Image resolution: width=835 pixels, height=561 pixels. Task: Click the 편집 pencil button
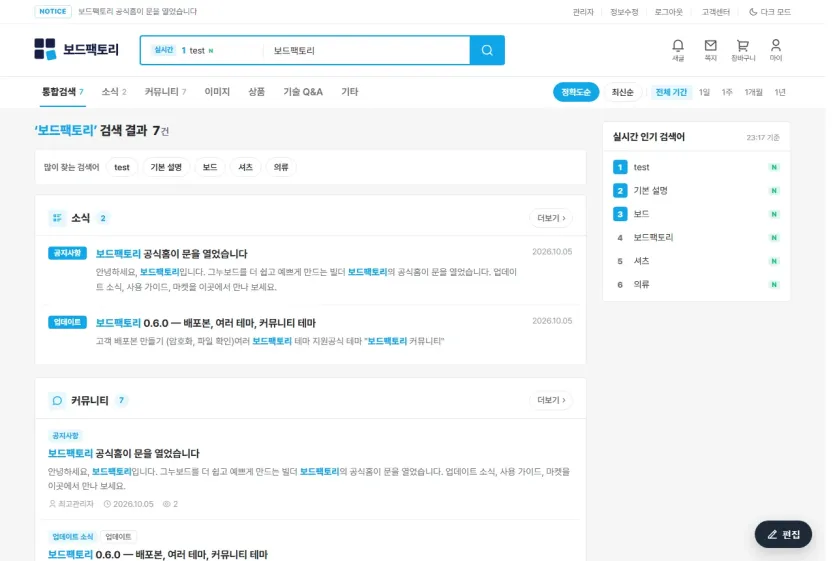coord(783,534)
